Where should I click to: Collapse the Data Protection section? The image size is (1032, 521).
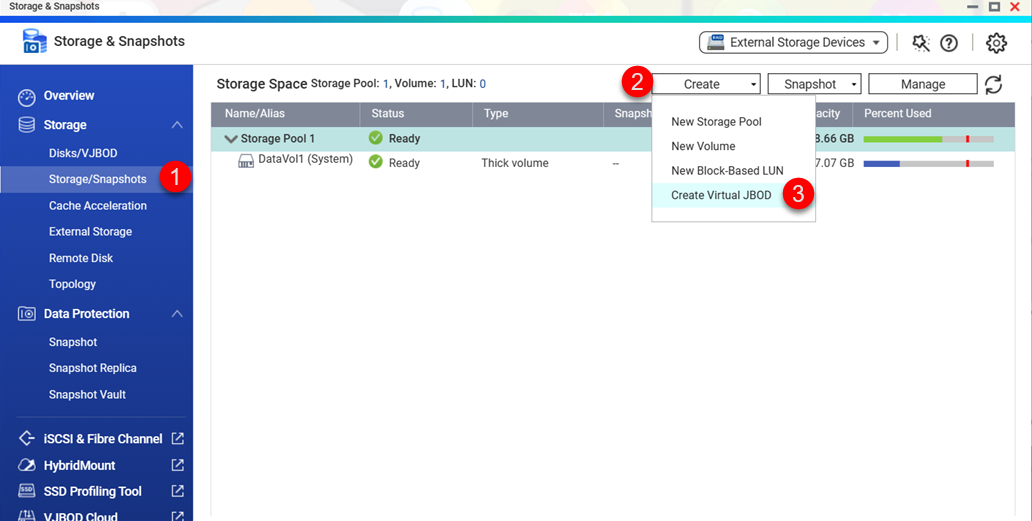[177, 314]
